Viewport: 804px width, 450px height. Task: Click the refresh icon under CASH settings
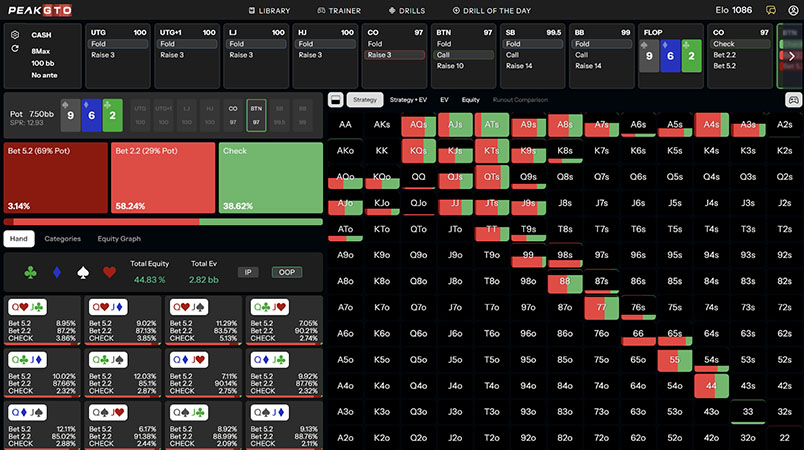15,48
